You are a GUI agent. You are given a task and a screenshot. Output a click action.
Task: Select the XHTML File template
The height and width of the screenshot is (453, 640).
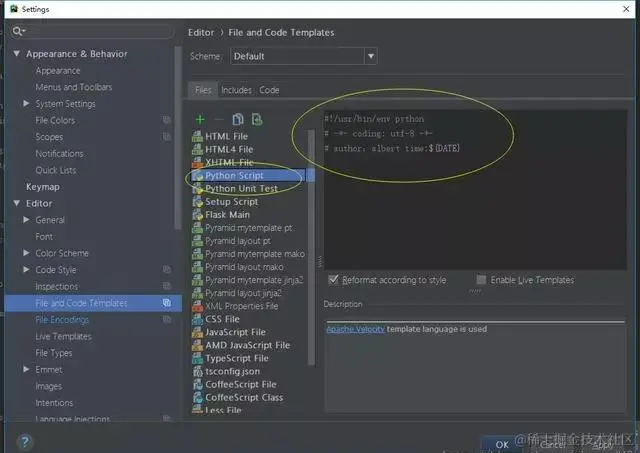[x=229, y=162]
